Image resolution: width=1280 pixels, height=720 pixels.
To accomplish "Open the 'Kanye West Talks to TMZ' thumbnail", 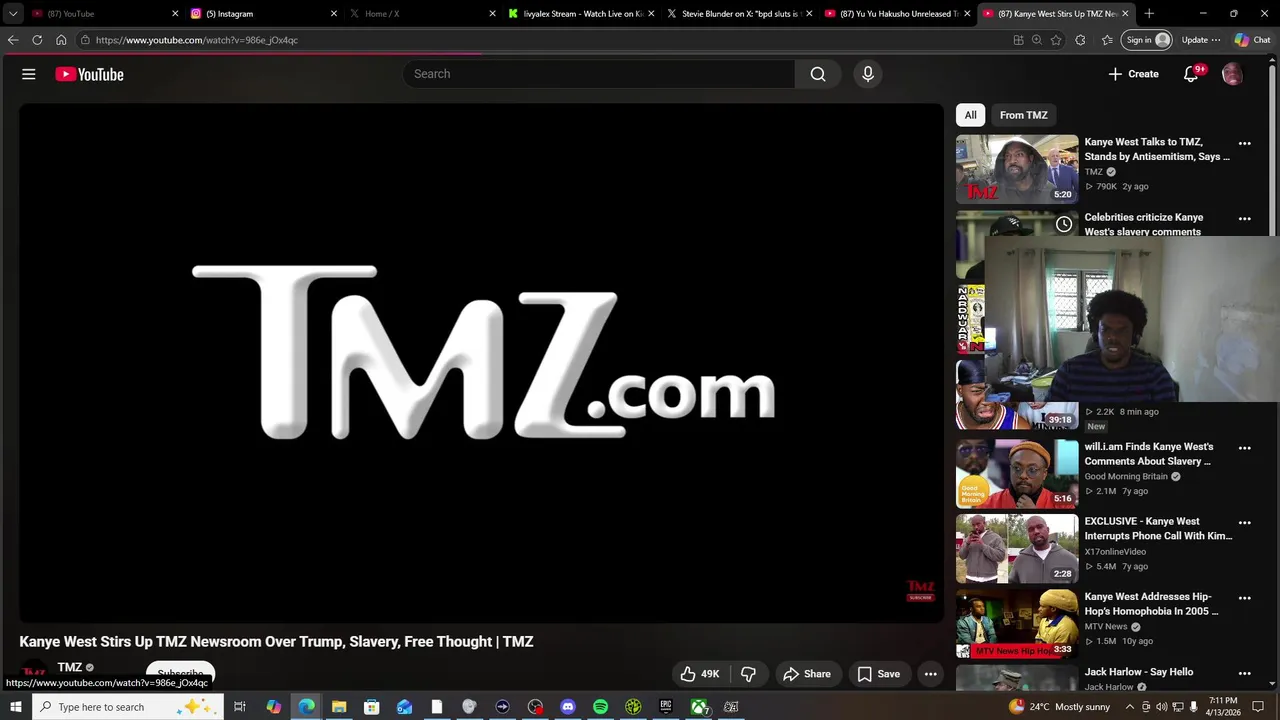I will pos(1017,169).
